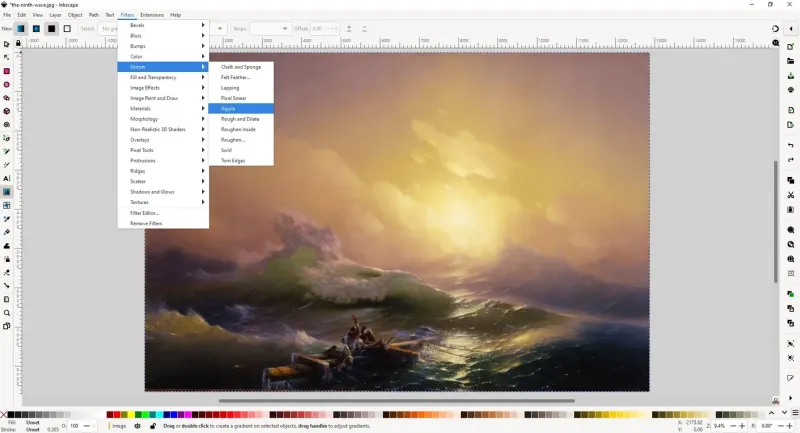Select the Zoom magnifier tool
800x433 pixels.
7,313
